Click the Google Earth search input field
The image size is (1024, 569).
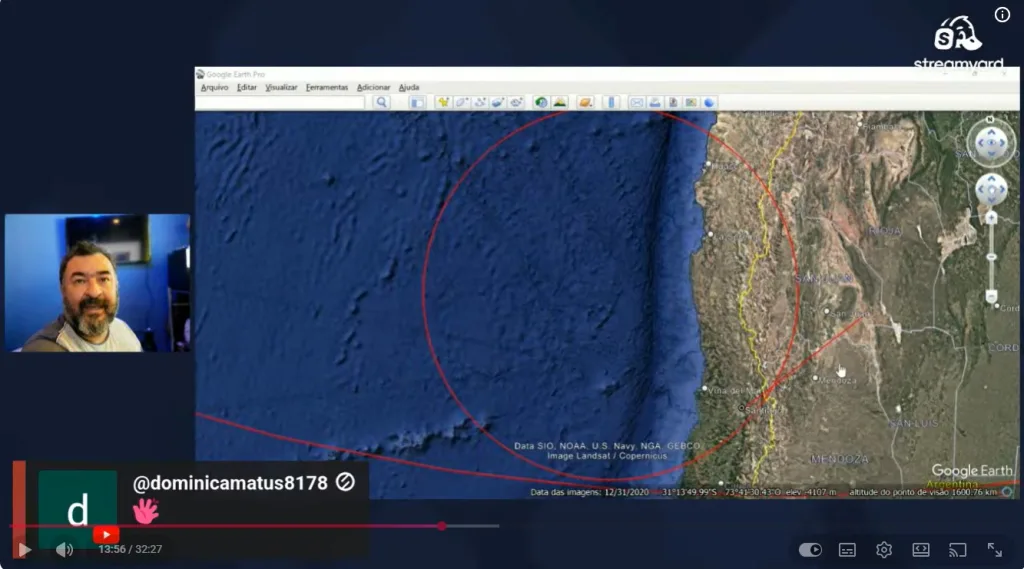tap(281, 103)
